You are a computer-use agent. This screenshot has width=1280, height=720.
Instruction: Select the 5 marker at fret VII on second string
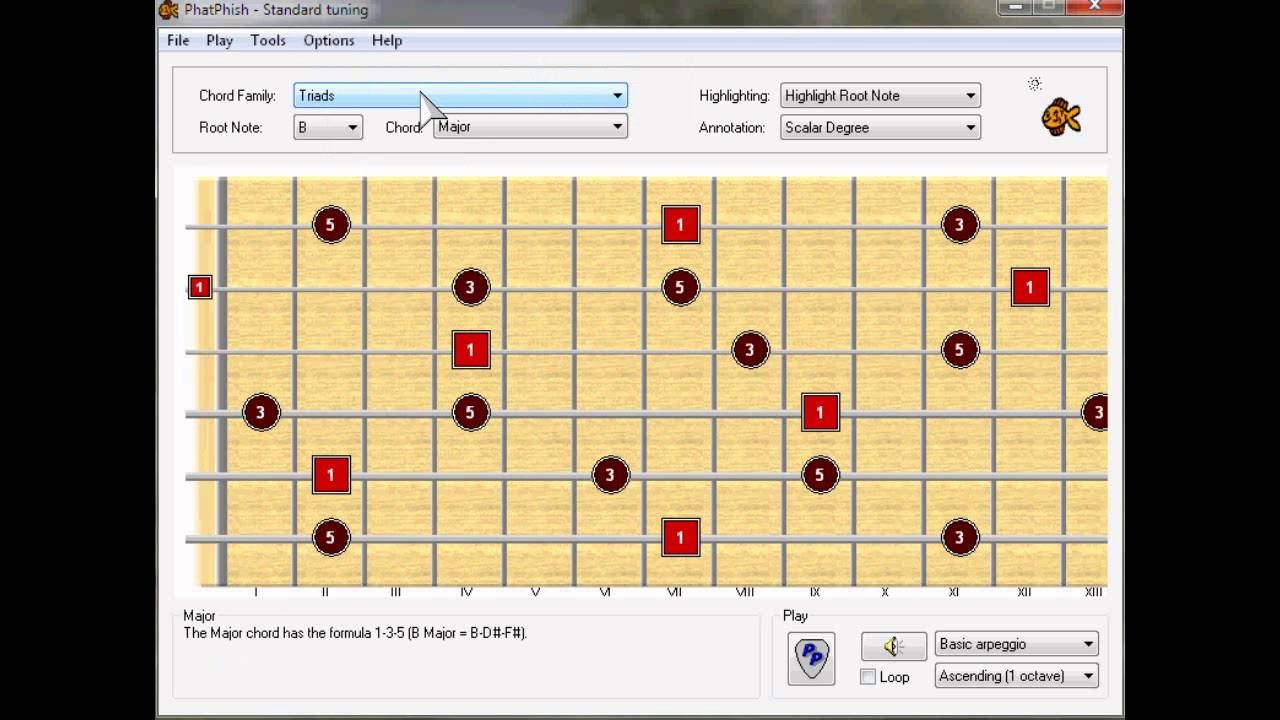point(680,288)
